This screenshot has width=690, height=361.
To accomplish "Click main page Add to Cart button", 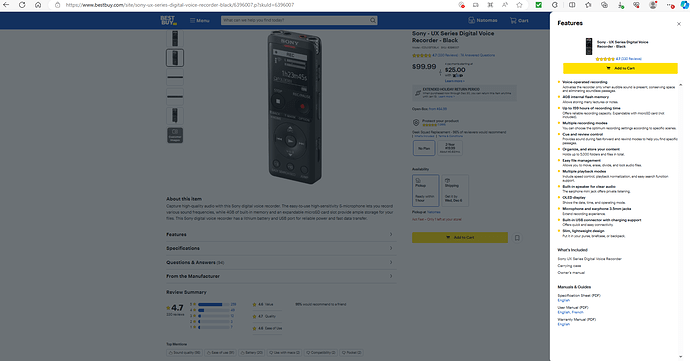I will click(x=460, y=237).
